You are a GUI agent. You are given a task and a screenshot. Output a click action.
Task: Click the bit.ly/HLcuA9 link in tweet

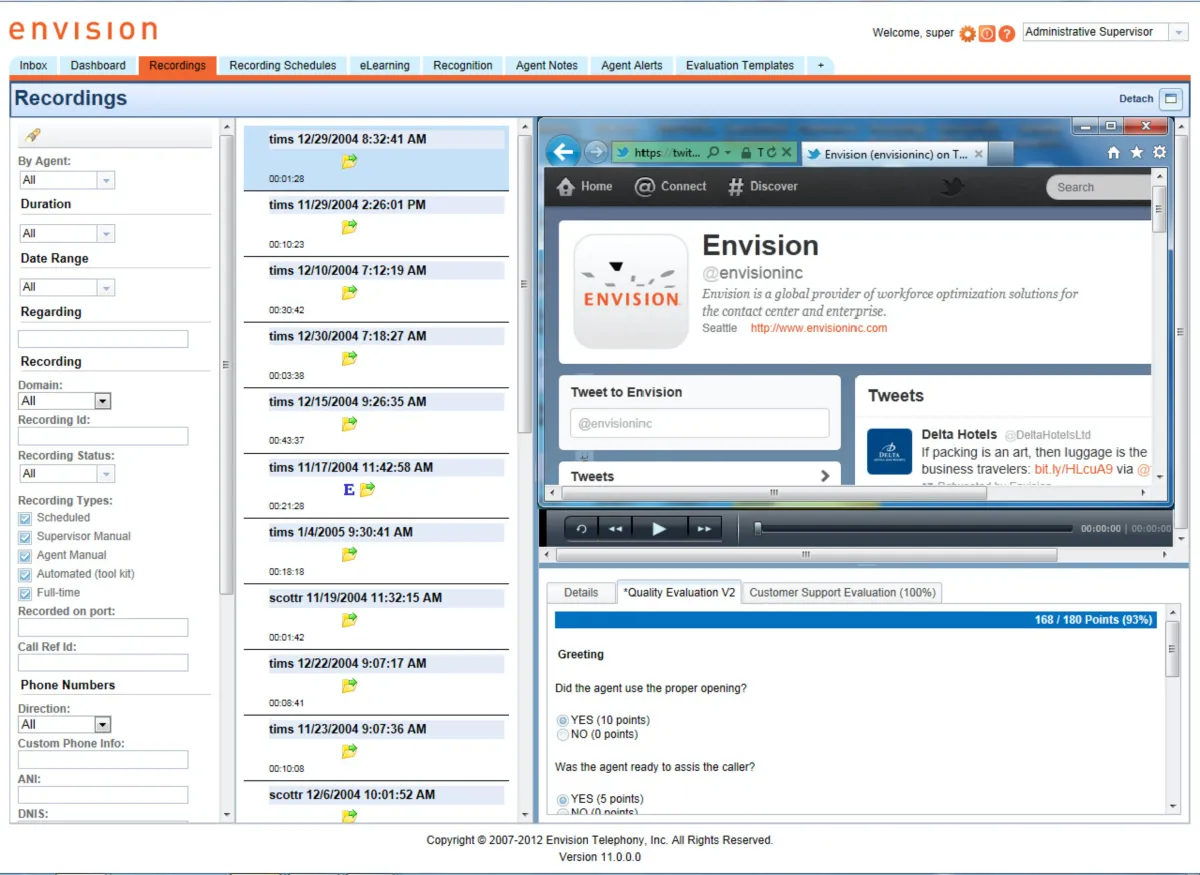[1074, 469]
